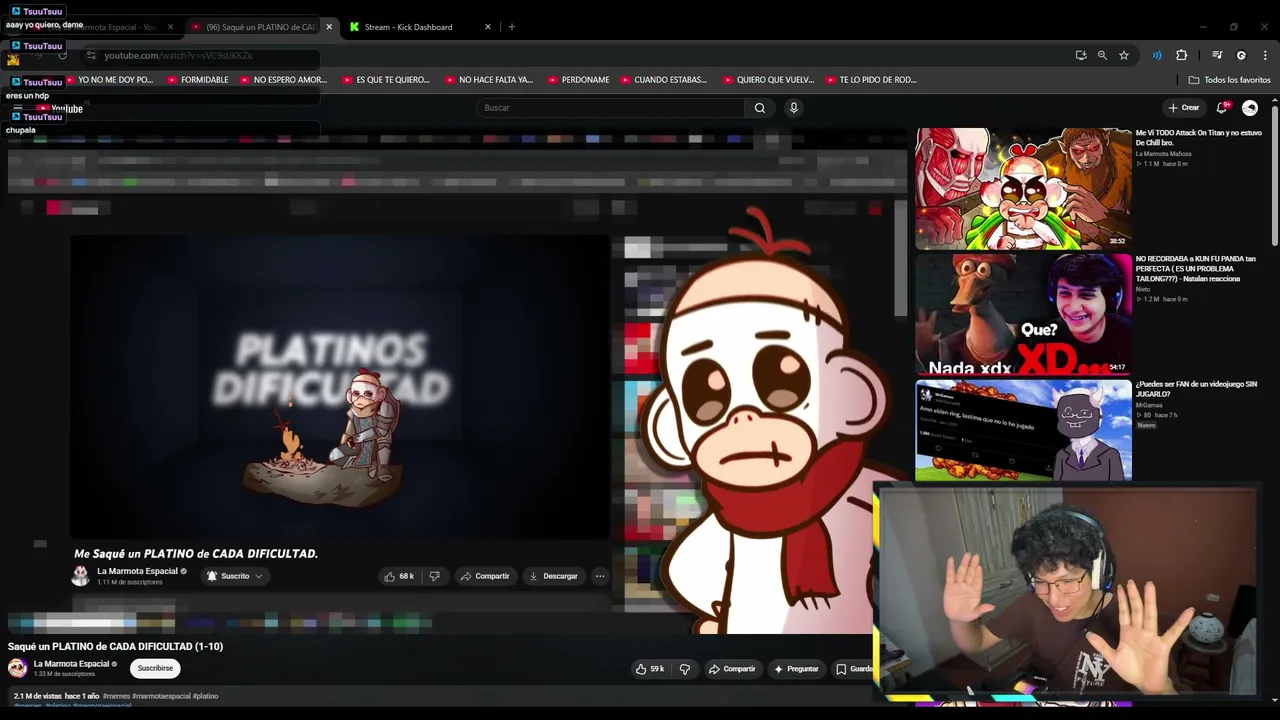Dislike the video next to 59 k

[685, 669]
